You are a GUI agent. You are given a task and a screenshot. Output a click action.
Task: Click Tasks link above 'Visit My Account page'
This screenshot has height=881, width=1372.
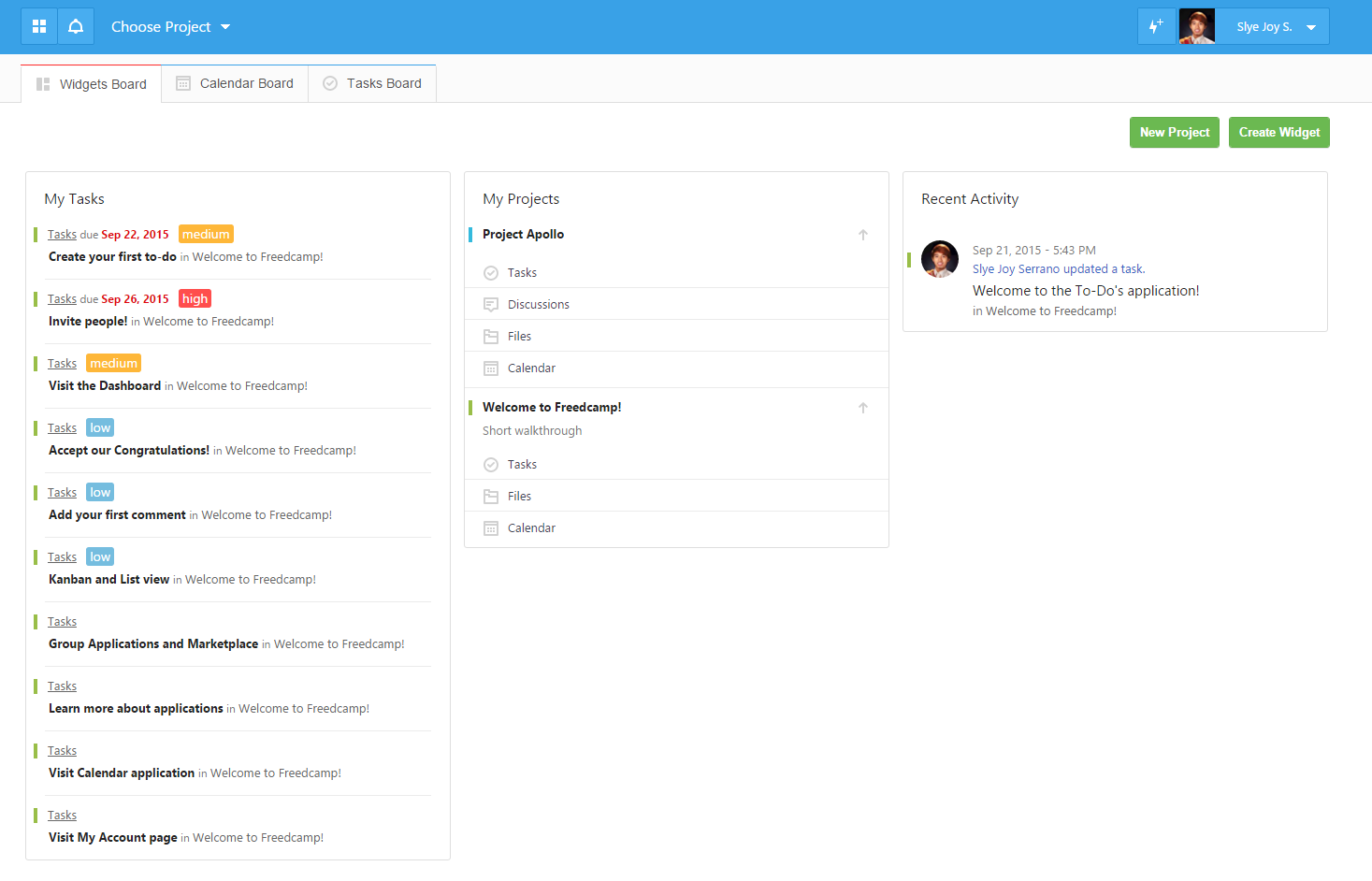point(62,816)
